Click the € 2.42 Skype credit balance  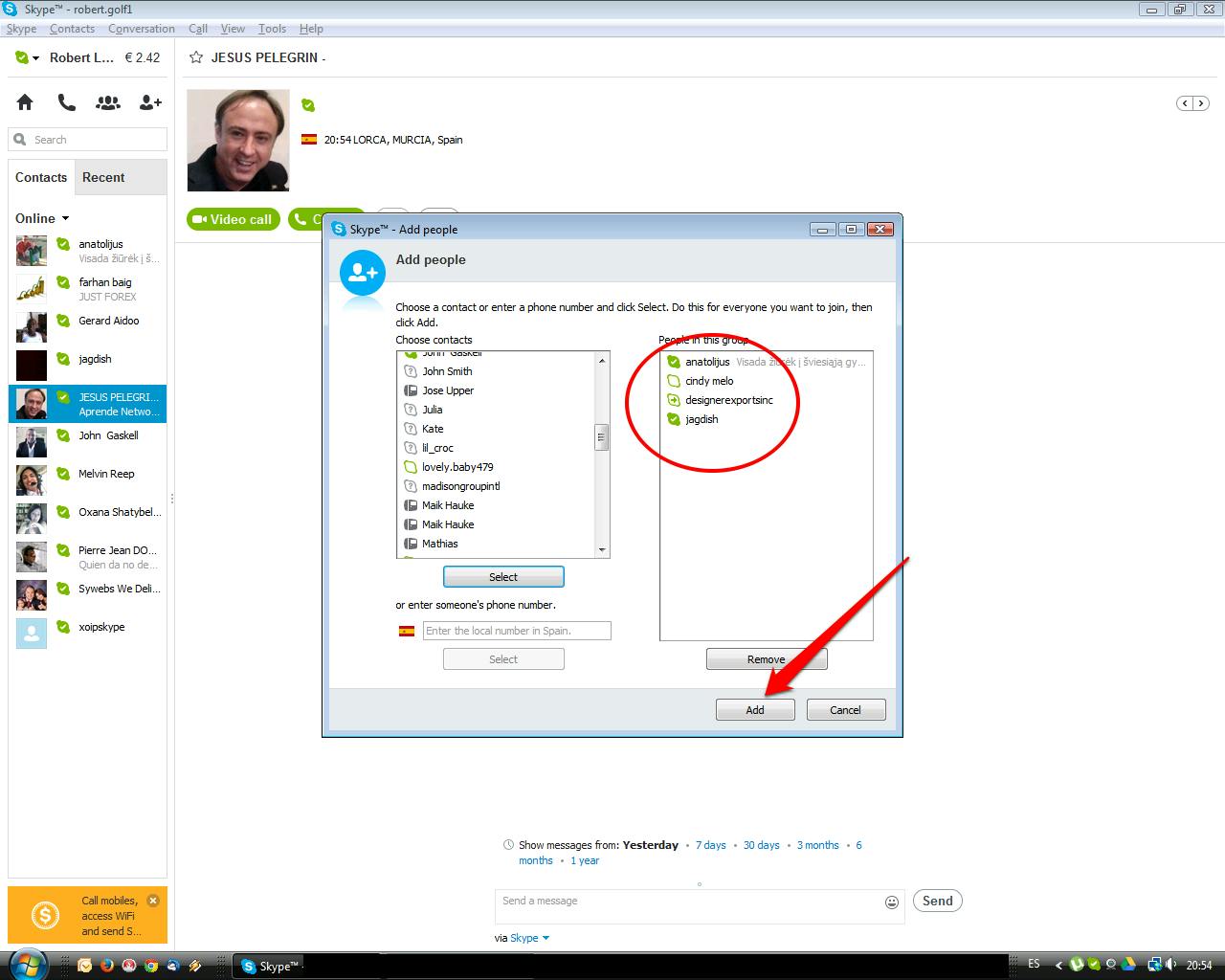[x=143, y=57]
